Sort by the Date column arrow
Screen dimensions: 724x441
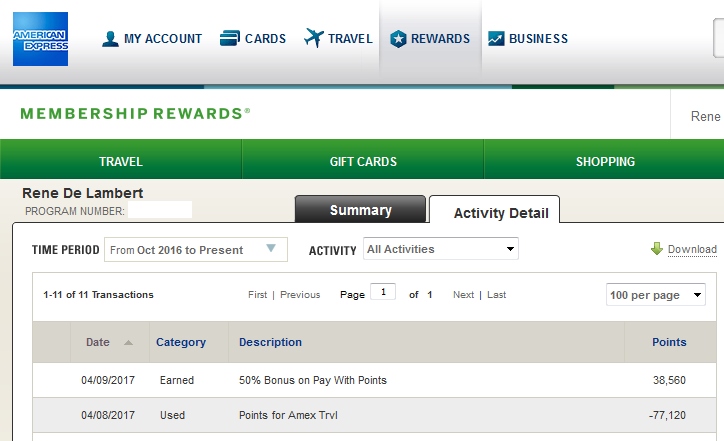pos(128,342)
